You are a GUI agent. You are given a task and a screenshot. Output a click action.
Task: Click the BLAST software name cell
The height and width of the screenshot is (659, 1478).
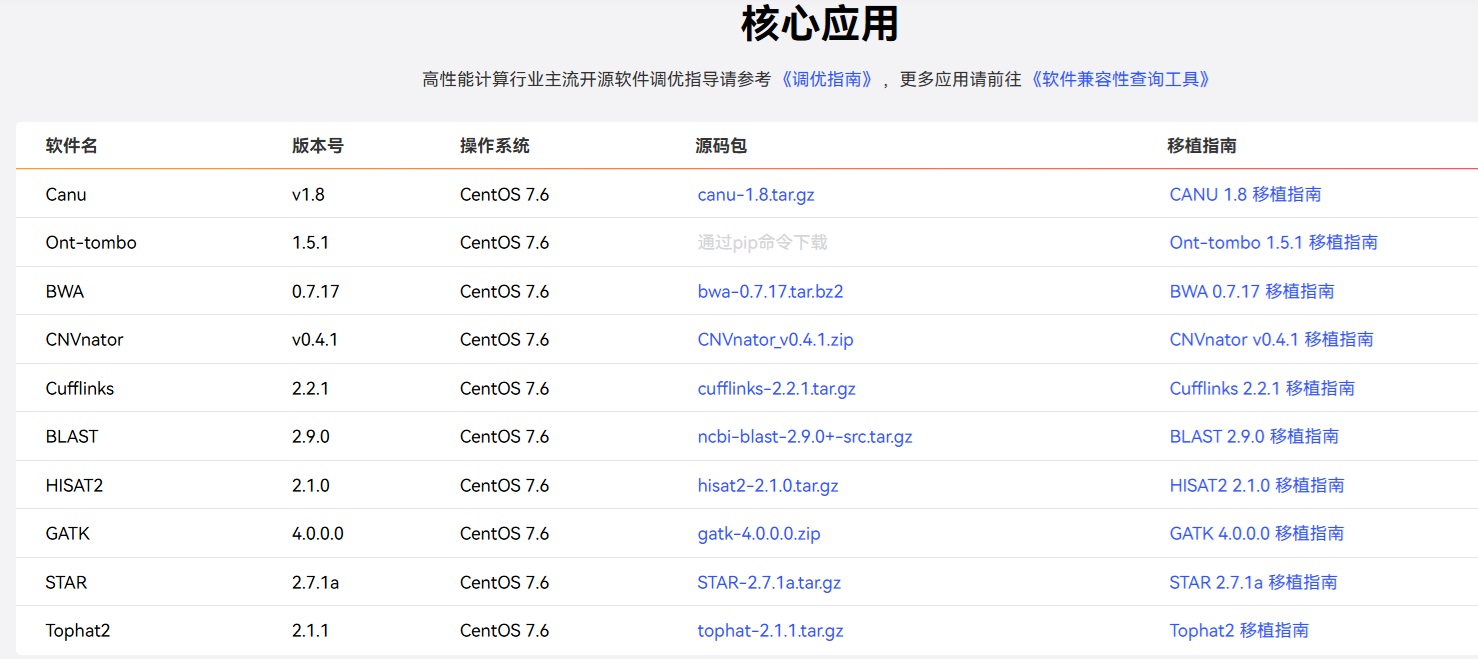[x=72, y=437]
